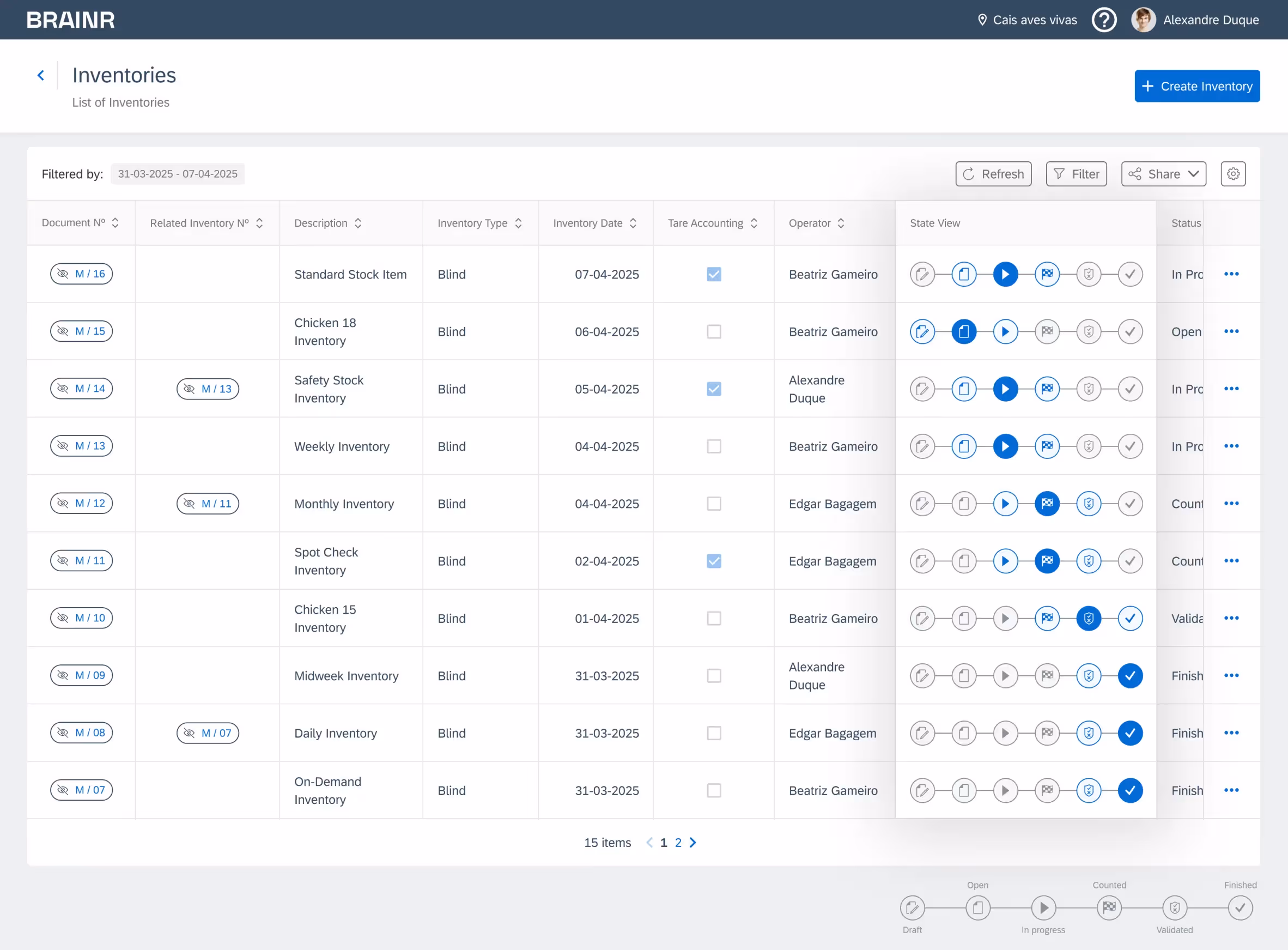Click In Progress play icon for M / 16
The height and width of the screenshot is (950, 1288).
click(x=1005, y=274)
